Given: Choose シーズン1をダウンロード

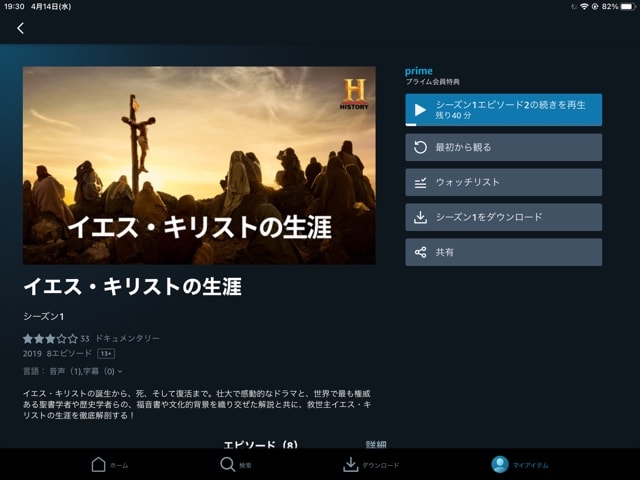Looking at the screenshot, I should point(503,217).
